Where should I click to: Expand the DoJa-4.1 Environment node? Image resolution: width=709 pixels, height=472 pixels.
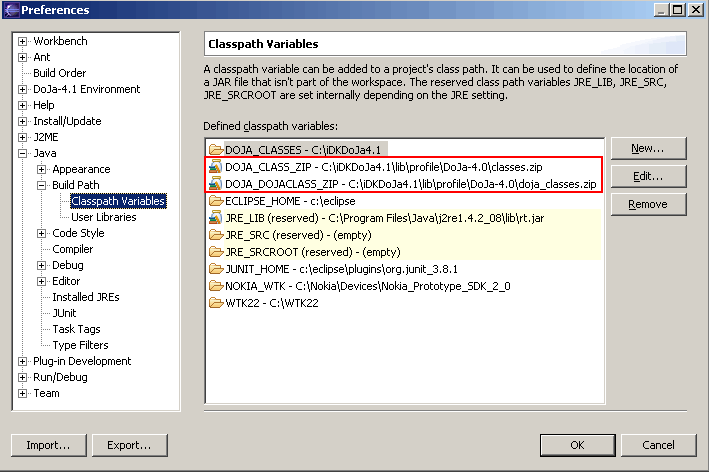click(x=22, y=90)
